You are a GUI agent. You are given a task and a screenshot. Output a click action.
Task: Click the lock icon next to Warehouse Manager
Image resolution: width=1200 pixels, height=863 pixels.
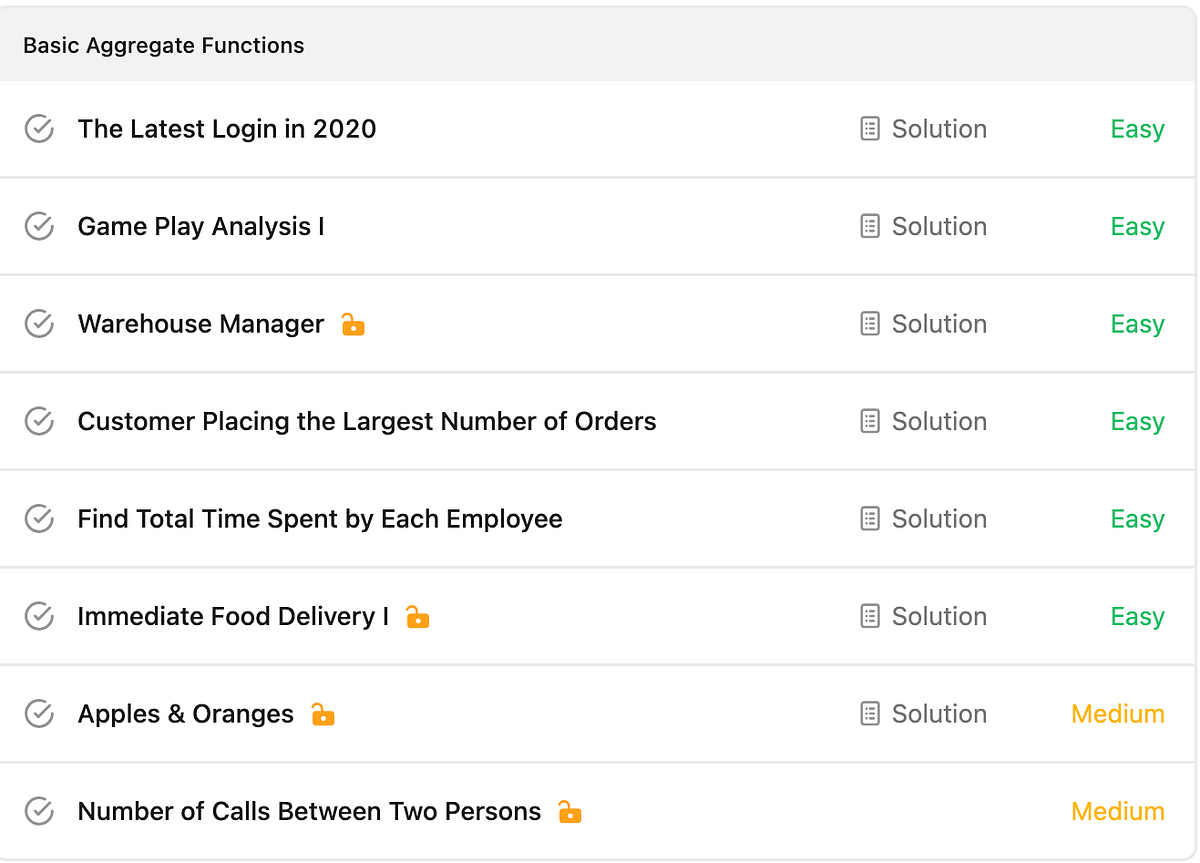[x=352, y=324]
